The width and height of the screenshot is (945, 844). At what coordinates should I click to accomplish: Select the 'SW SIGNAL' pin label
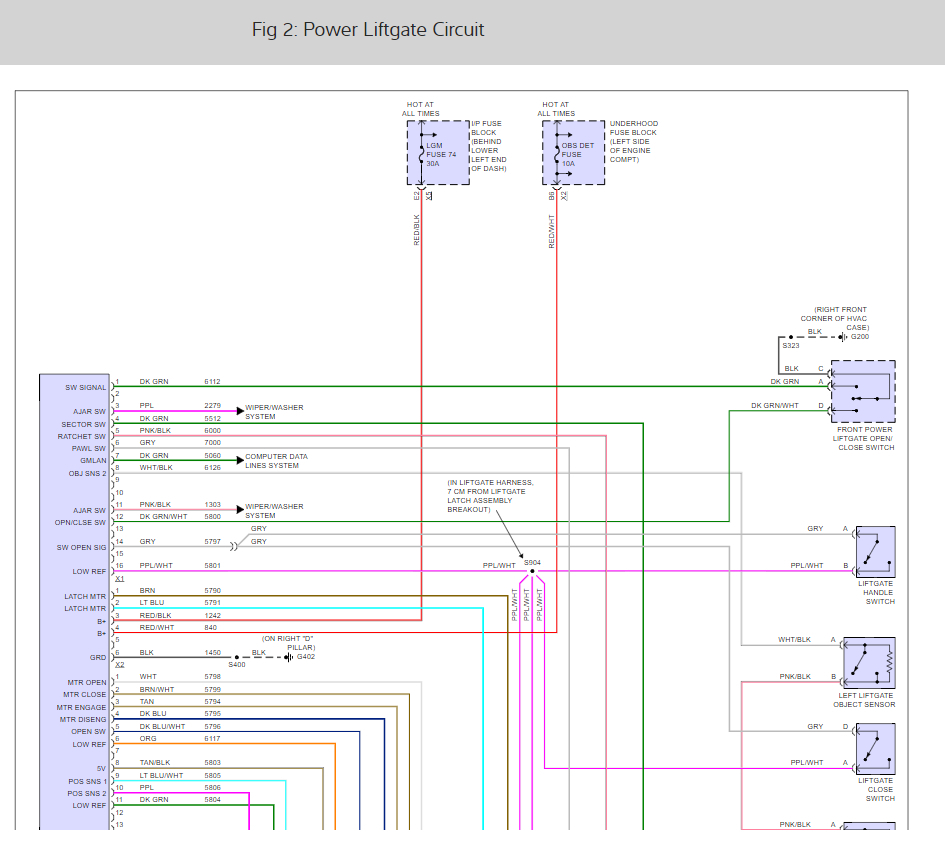85,387
